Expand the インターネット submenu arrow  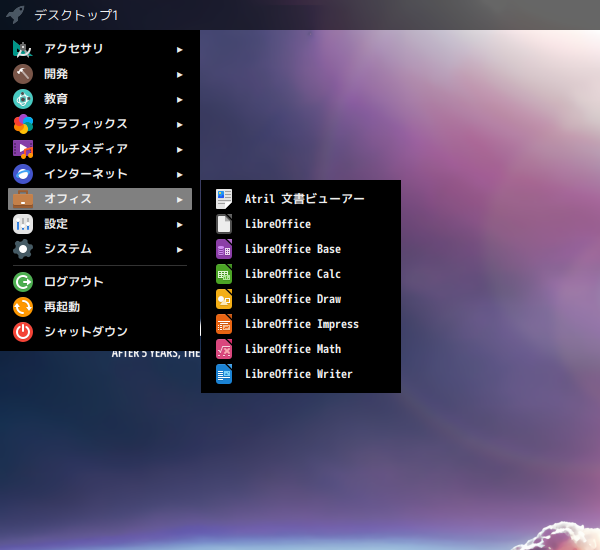[179, 175]
